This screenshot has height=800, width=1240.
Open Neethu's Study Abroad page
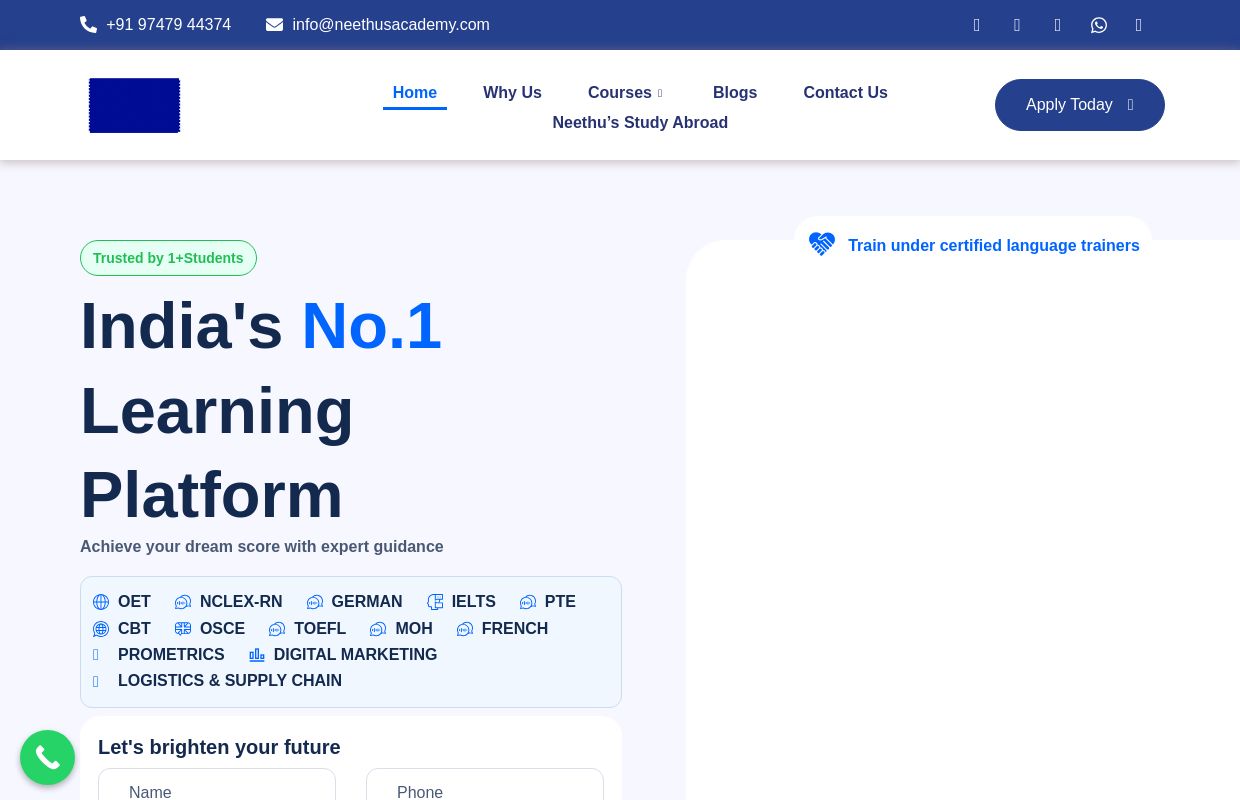point(640,123)
